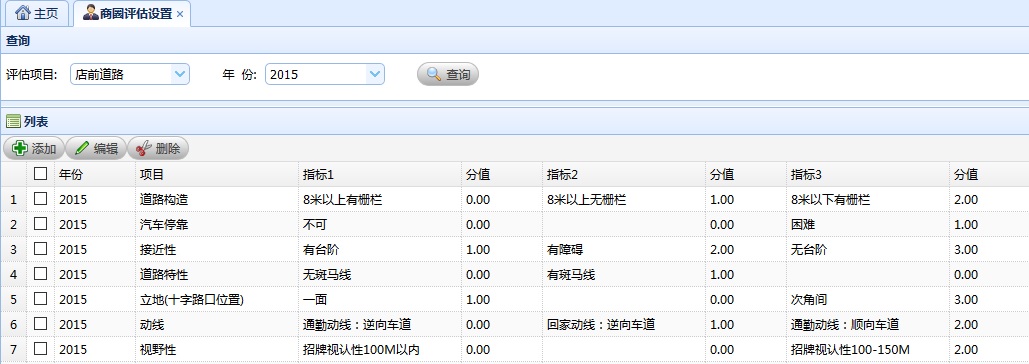Click the magnifier icon in 查询 button
Image resolution: width=1029 pixels, height=364 pixels.
coord(434,74)
